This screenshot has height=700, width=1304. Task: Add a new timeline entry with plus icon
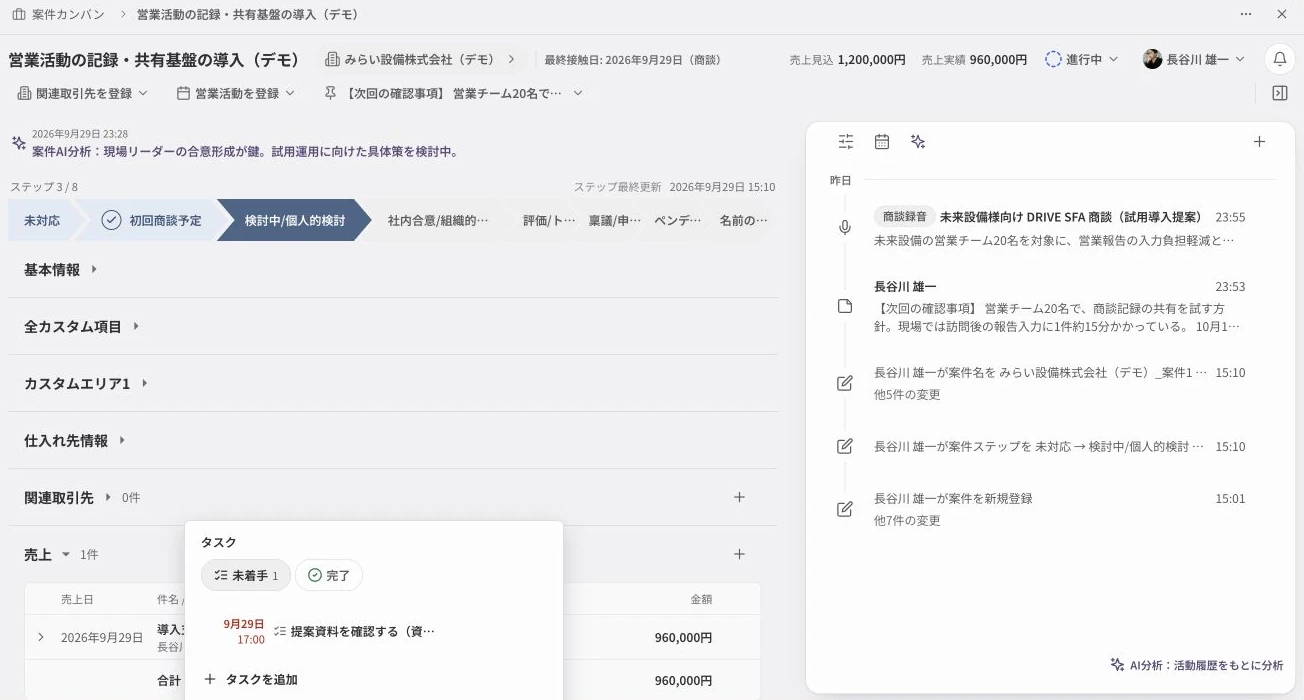click(x=1259, y=142)
